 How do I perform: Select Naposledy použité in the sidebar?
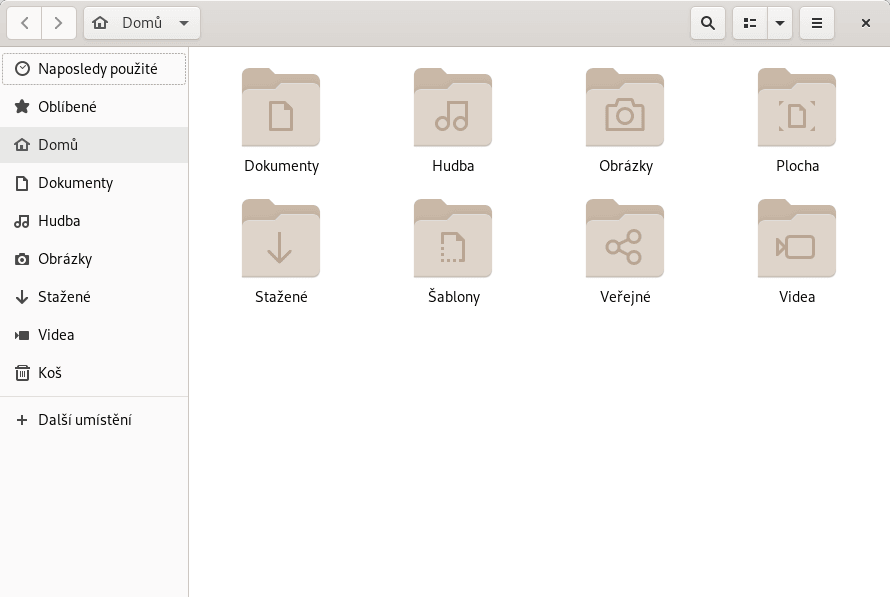(94, 69)
